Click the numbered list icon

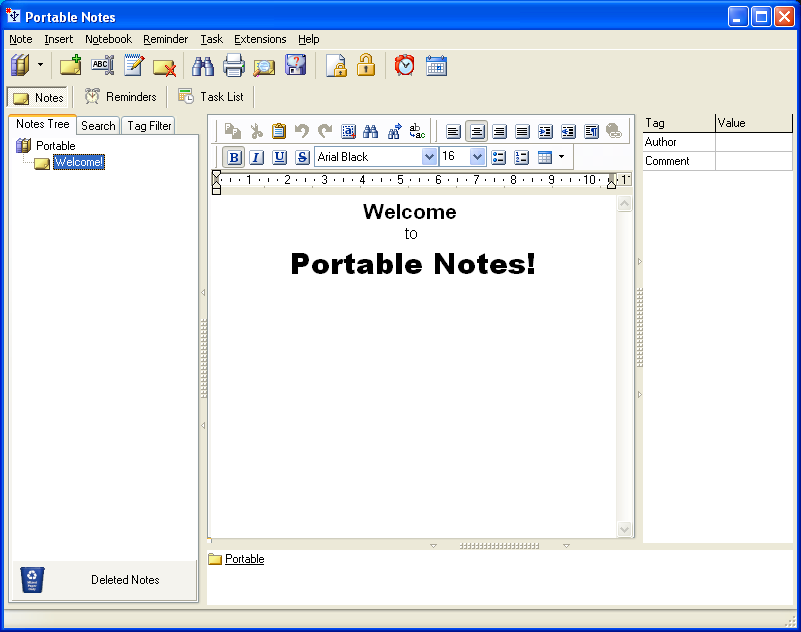522,157
